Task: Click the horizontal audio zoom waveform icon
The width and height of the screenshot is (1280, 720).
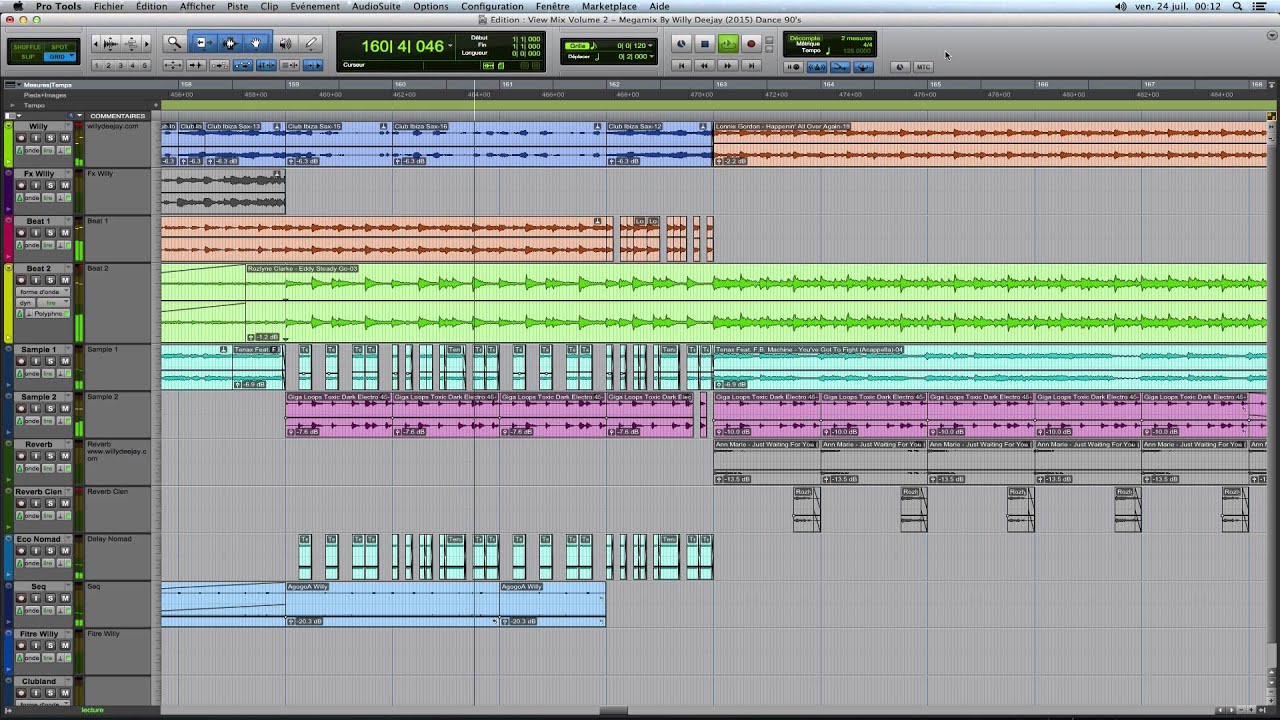Action: (110, 43)
